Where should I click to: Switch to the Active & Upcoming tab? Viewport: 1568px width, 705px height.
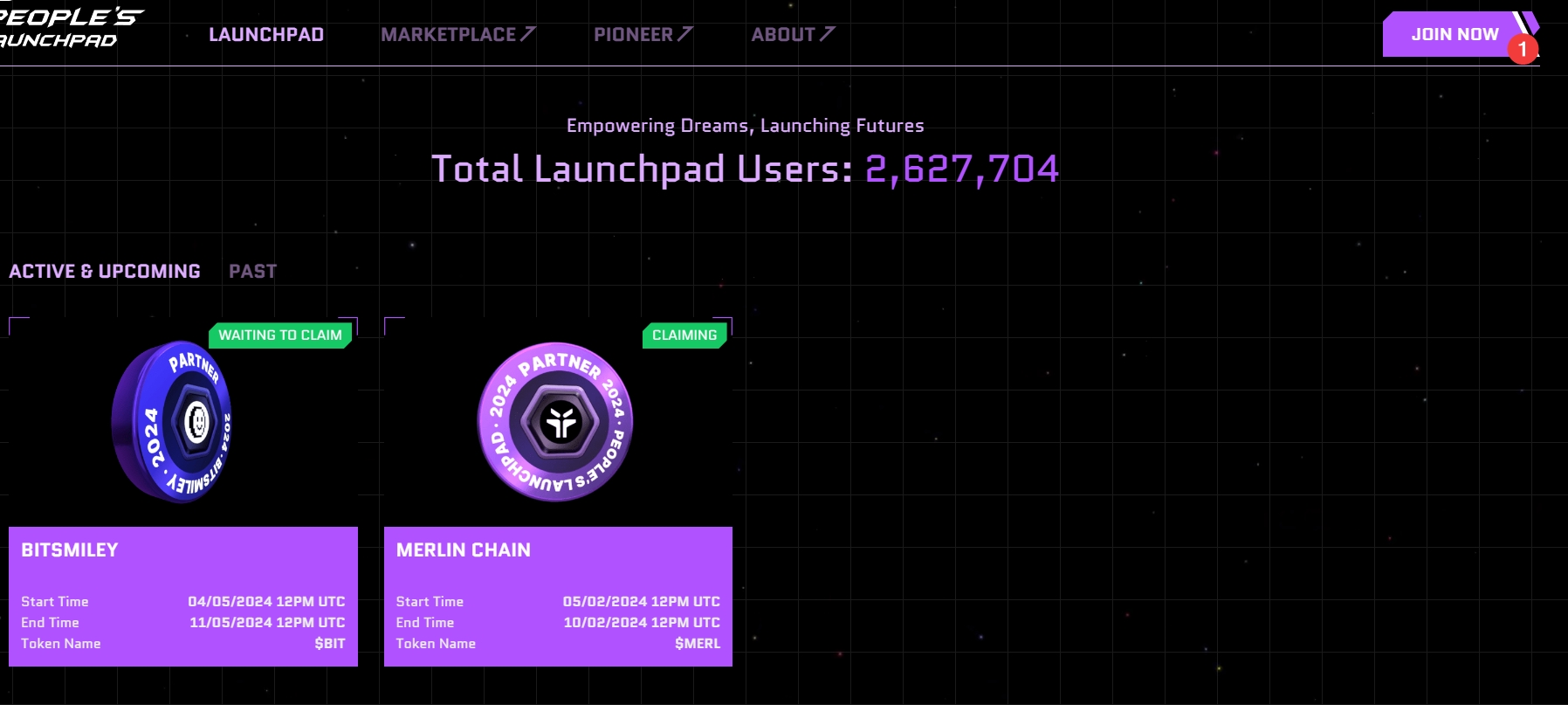[105, 272]
